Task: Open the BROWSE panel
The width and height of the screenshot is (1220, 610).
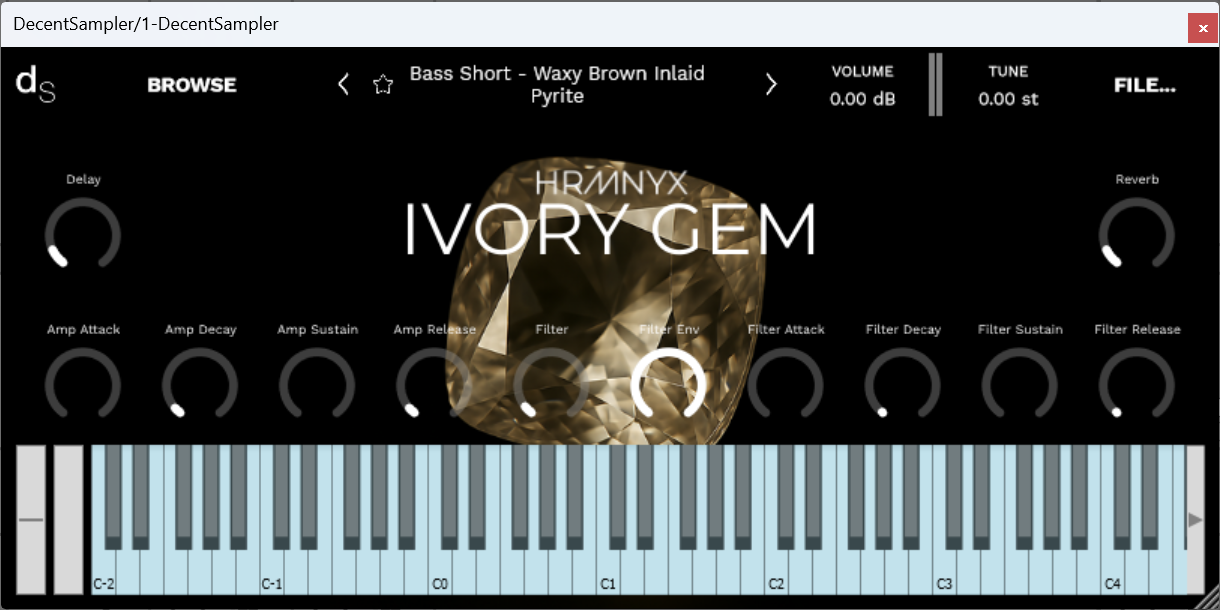Action: point(191,85)
